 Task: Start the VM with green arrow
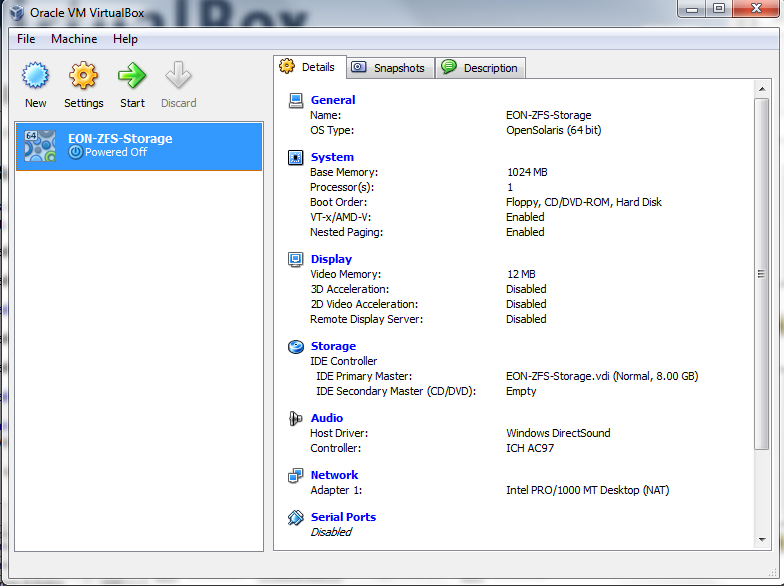click(x=132, y=76)
